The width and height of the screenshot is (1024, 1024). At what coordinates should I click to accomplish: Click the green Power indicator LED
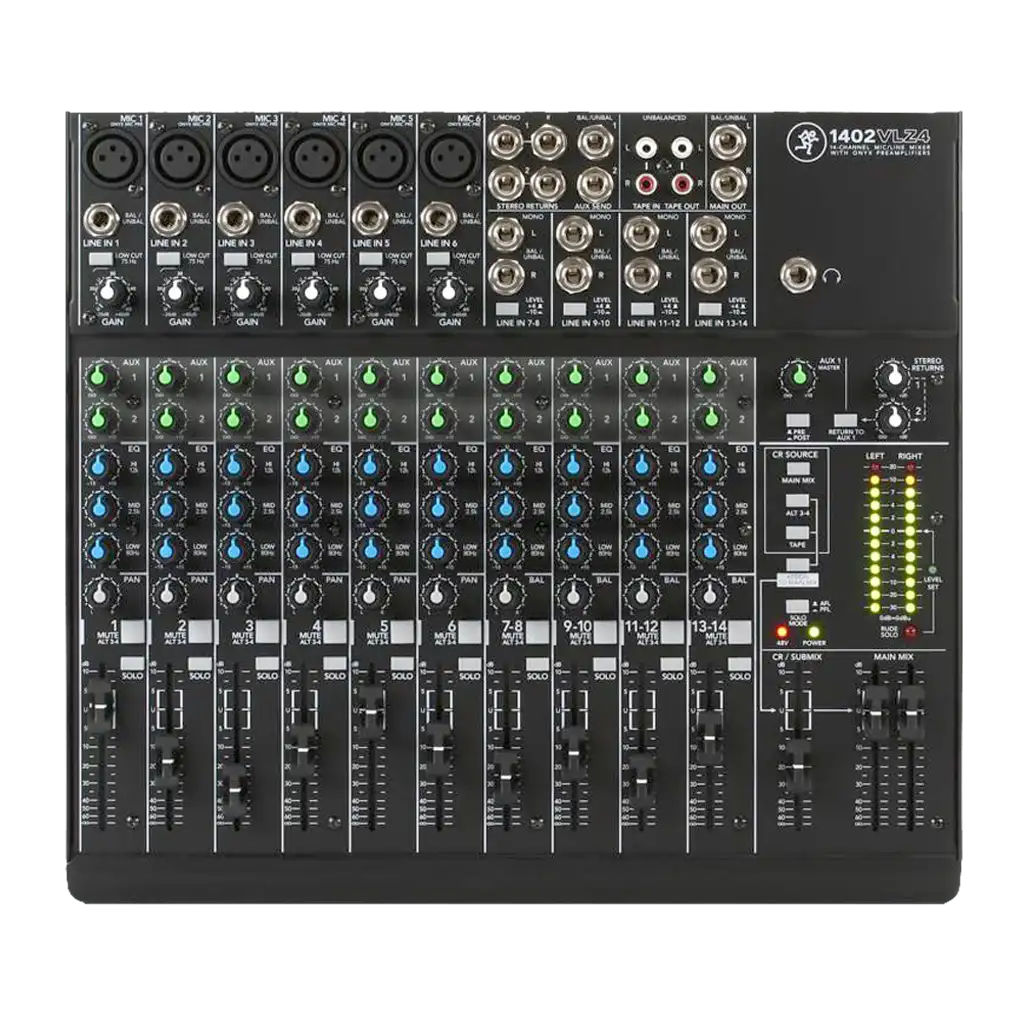coord(814,632)
